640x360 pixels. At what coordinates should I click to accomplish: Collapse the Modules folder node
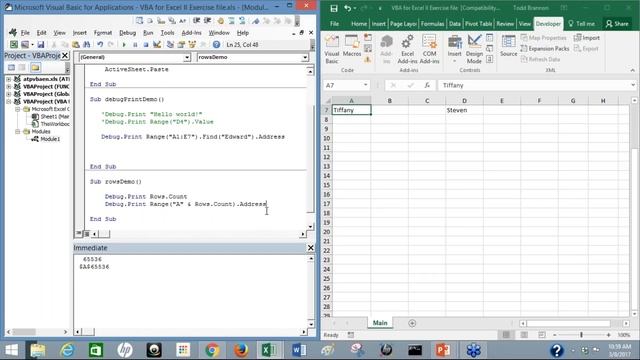18,131
